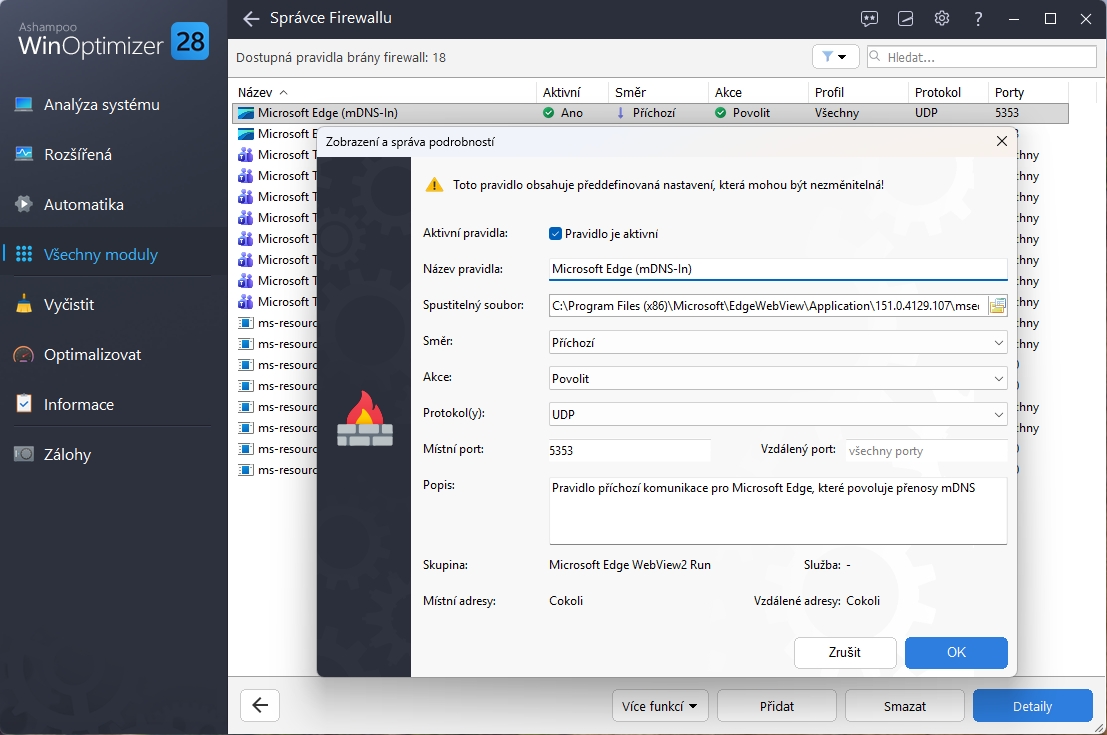Click the browse file icon beside executable path
This screenshot has width=1107, height=735.
(x=997, y=306)
